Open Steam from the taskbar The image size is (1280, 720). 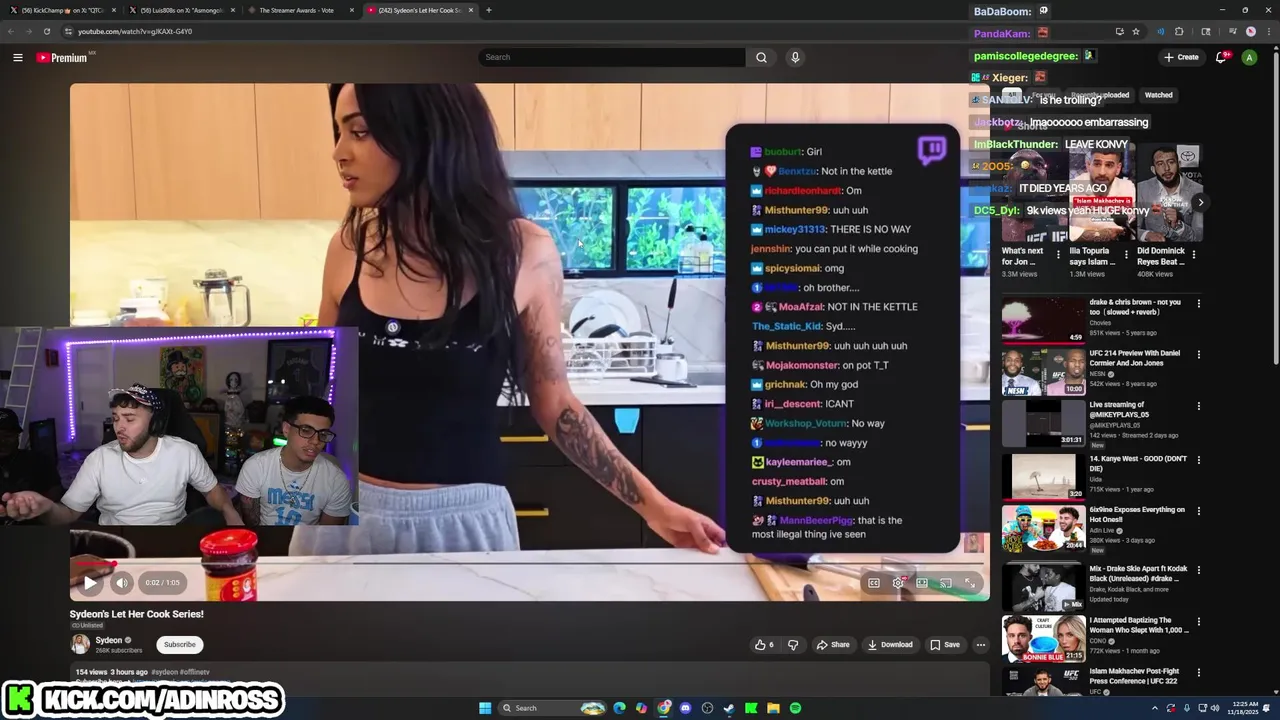(729, 708)
